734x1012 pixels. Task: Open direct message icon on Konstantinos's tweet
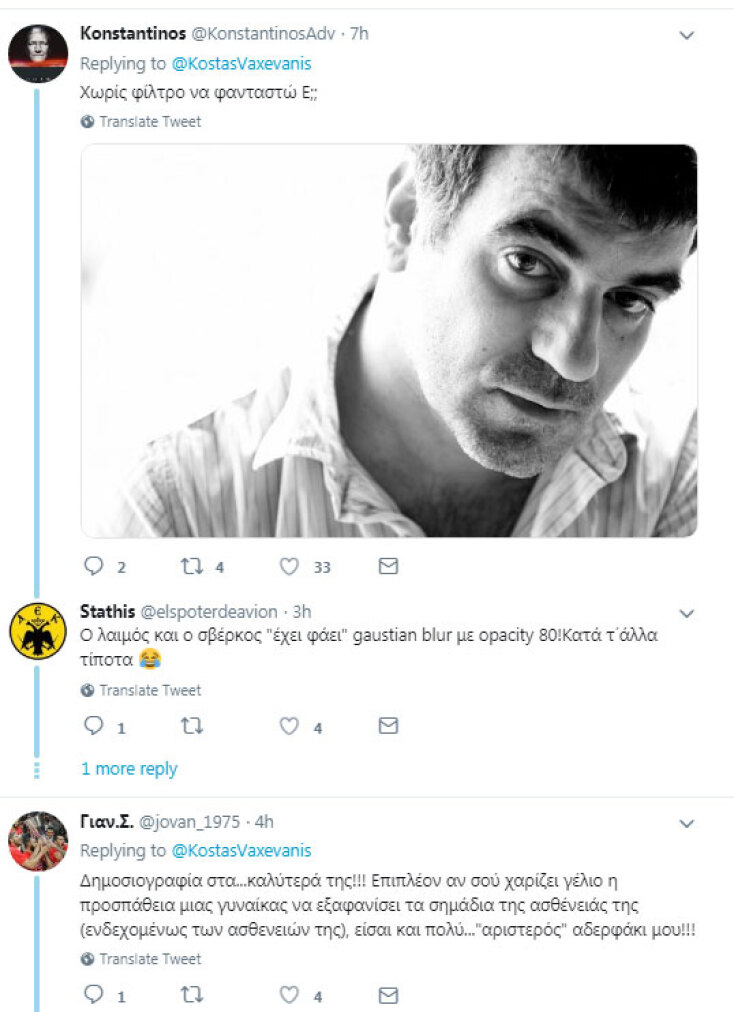point(390,566)
